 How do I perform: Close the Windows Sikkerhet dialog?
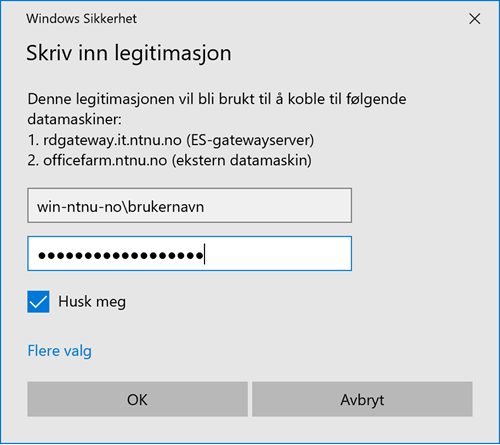point(474,19)
